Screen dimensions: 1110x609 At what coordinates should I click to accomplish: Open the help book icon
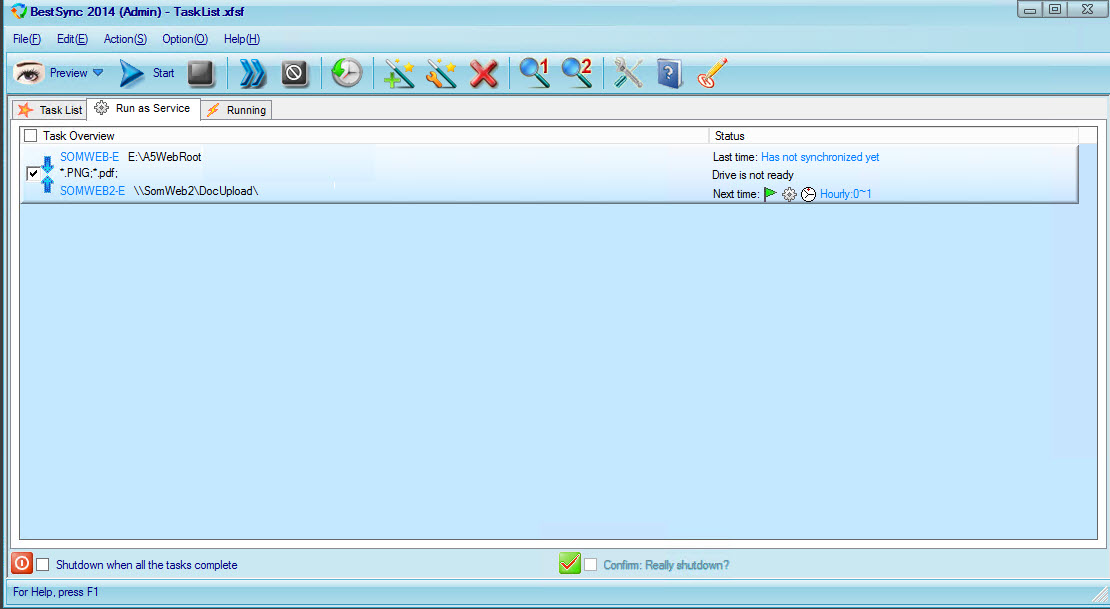pos(670,73)
